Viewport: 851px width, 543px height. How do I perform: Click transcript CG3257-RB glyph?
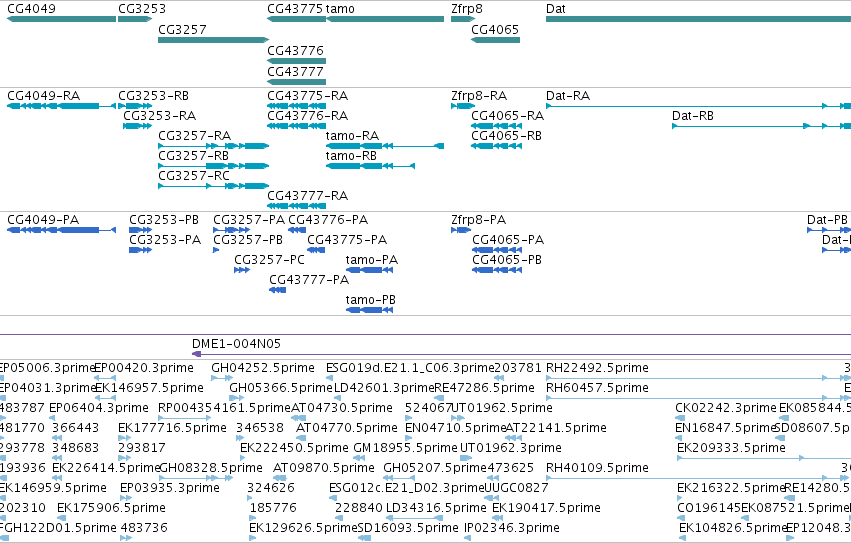click(213, 166)
